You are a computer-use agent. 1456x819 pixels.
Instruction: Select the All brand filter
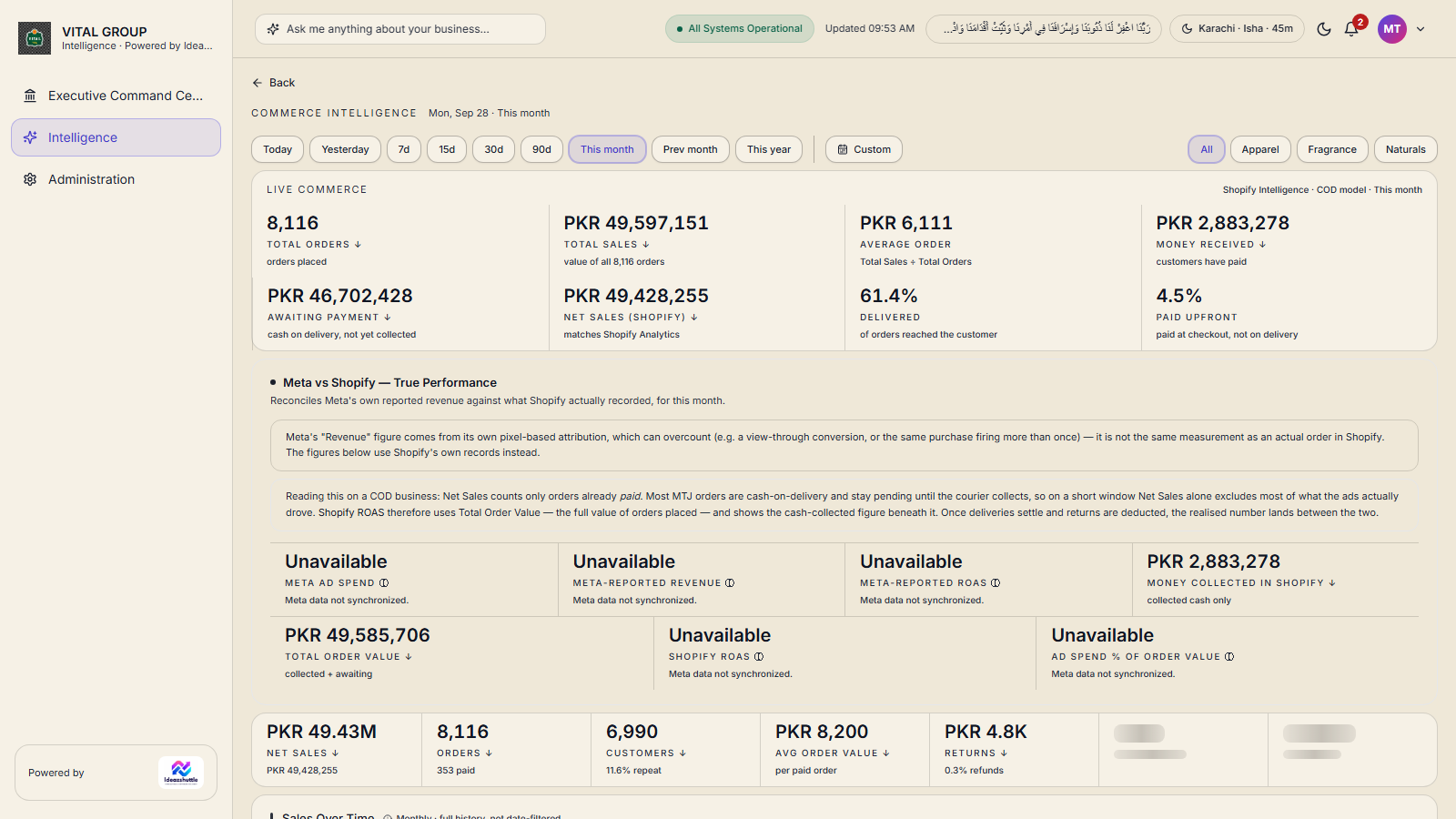tap(1207, 149)
